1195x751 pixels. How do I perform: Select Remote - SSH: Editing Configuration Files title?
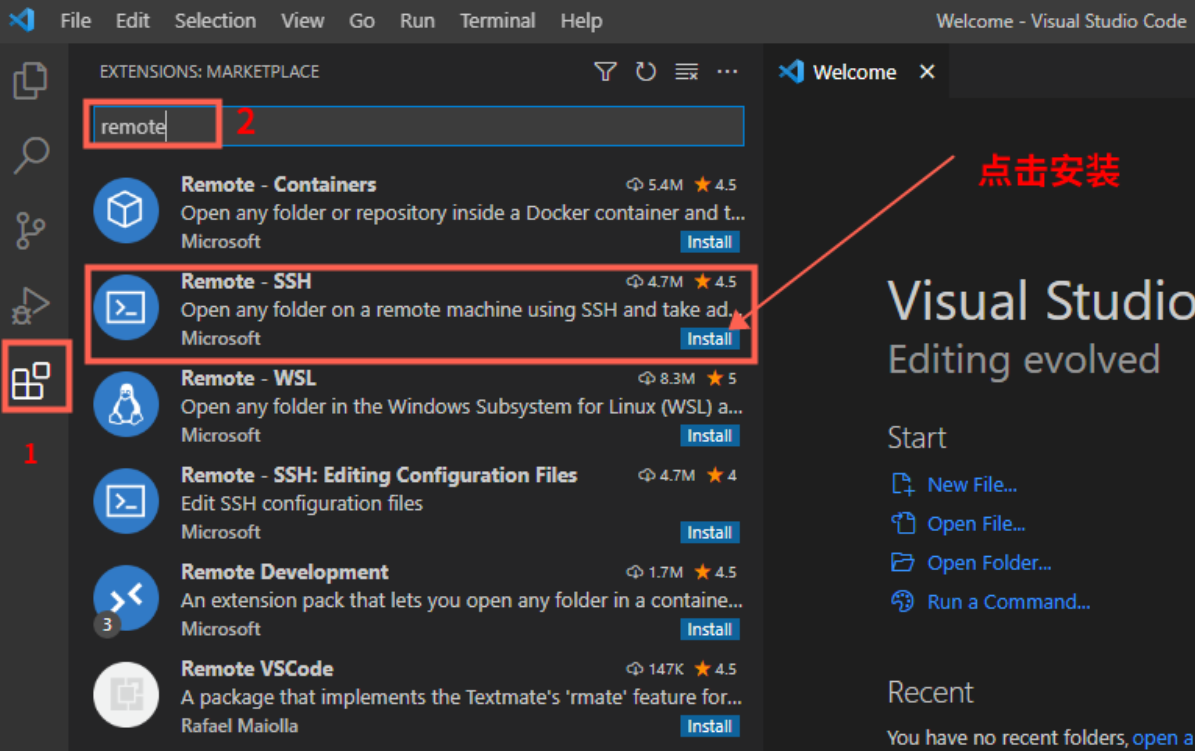(379, 475)
